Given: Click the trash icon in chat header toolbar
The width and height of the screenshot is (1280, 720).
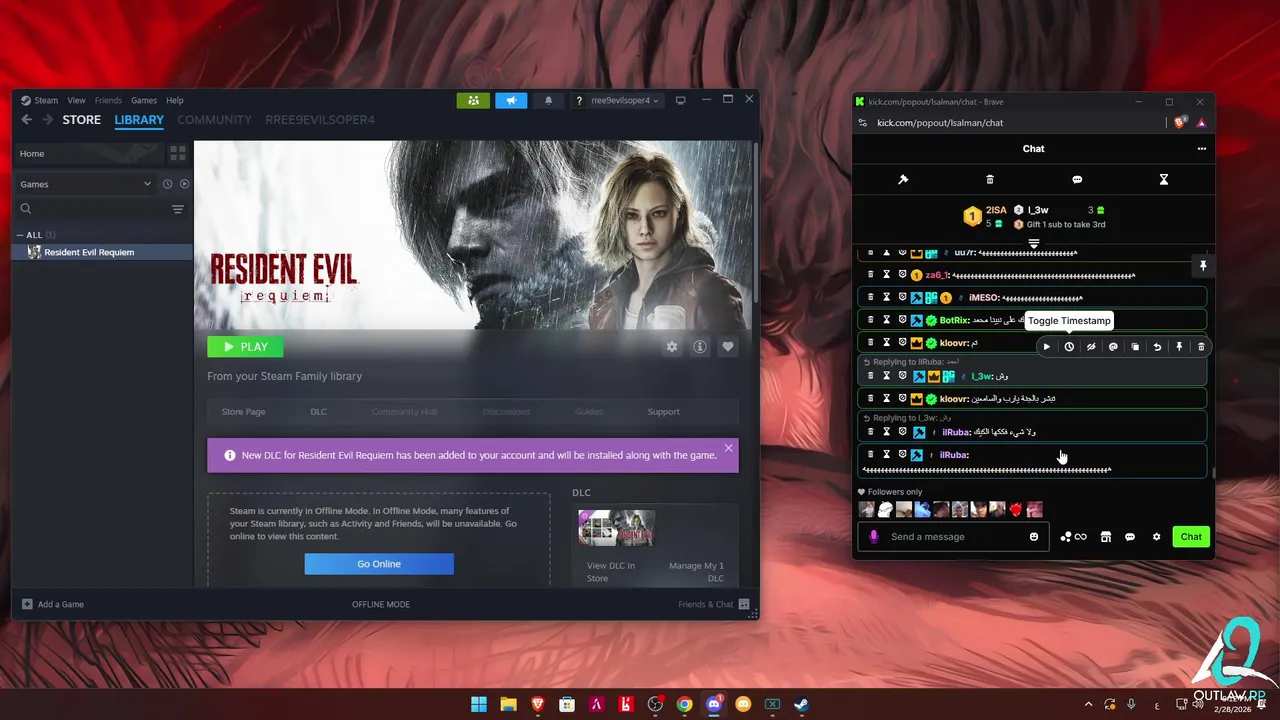Looking at the screenshot, I should pos(990,180).
